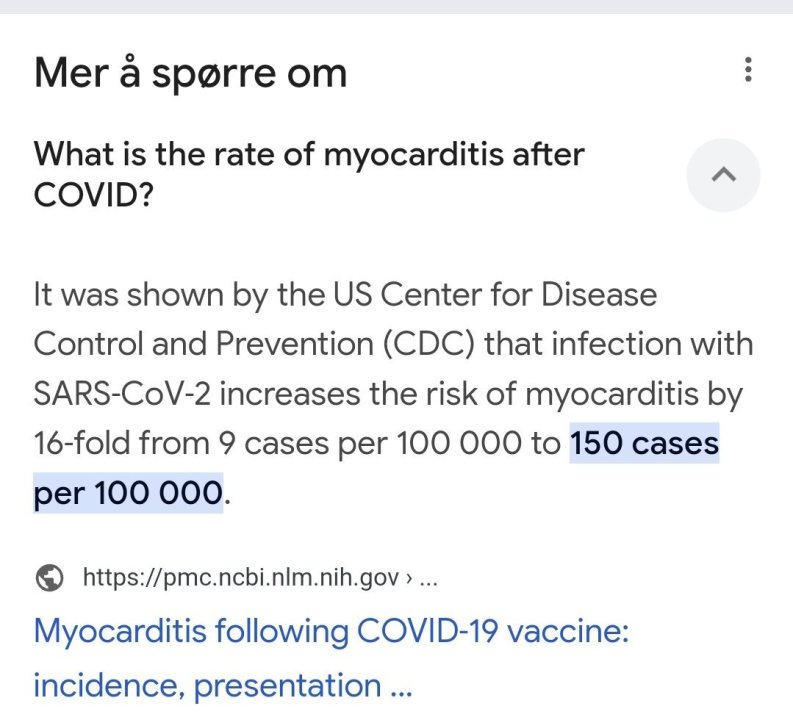Image resolution: width=793 pixels, height=720 pixels.
Task: Open 'Myocarditis following COVID-19 vaccine' result link
Action: pyautogui.click(x=330, y=632)
